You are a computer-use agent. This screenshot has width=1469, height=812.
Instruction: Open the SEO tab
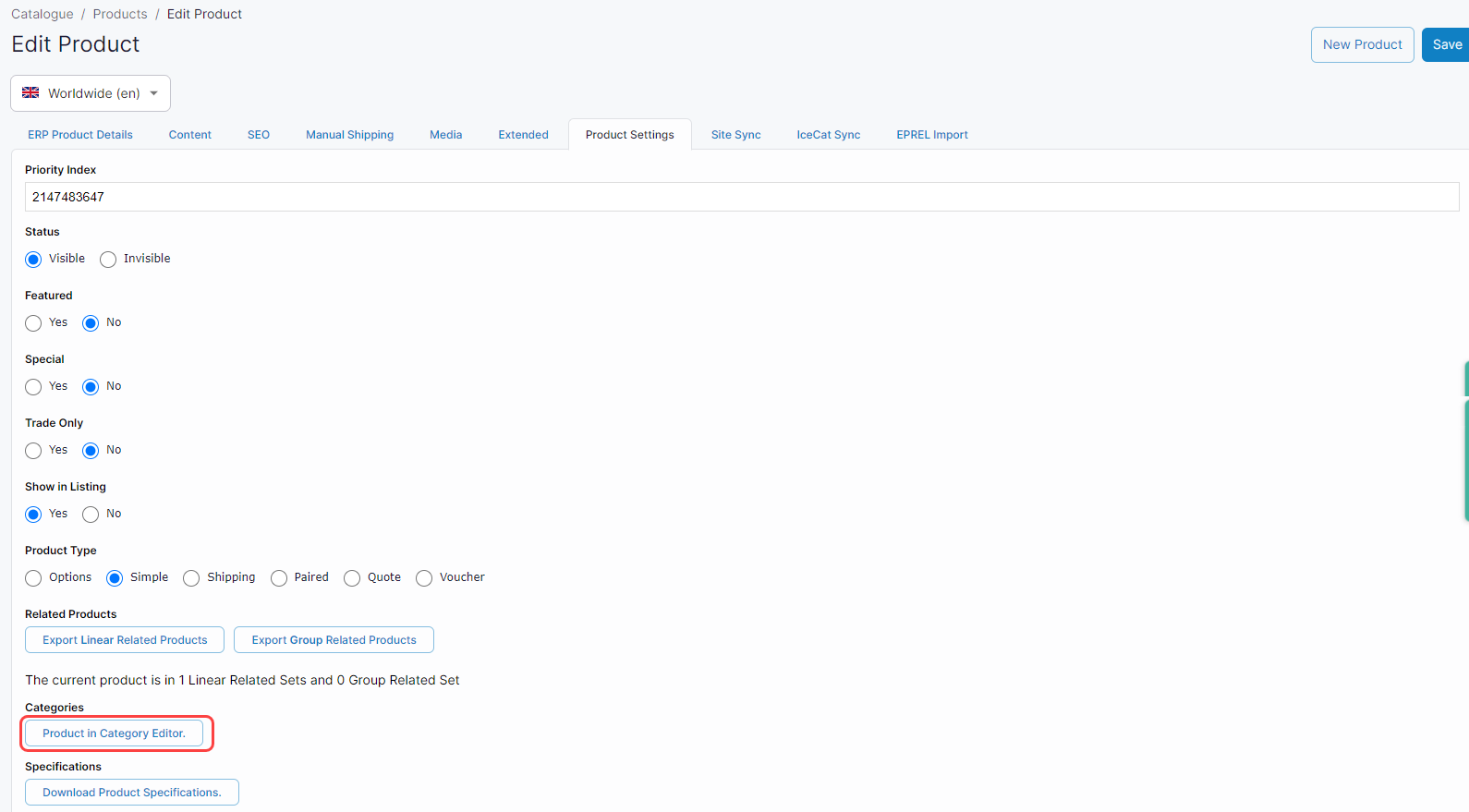point(259,135)
